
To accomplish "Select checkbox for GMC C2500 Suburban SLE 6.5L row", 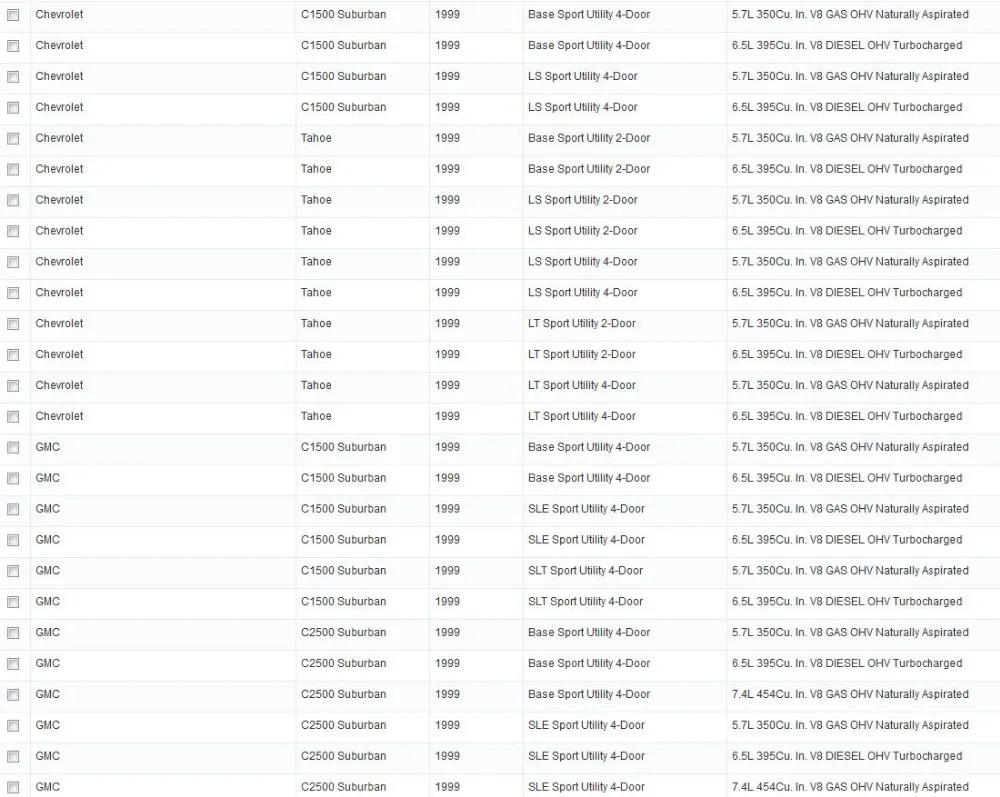I will point(13,757).
